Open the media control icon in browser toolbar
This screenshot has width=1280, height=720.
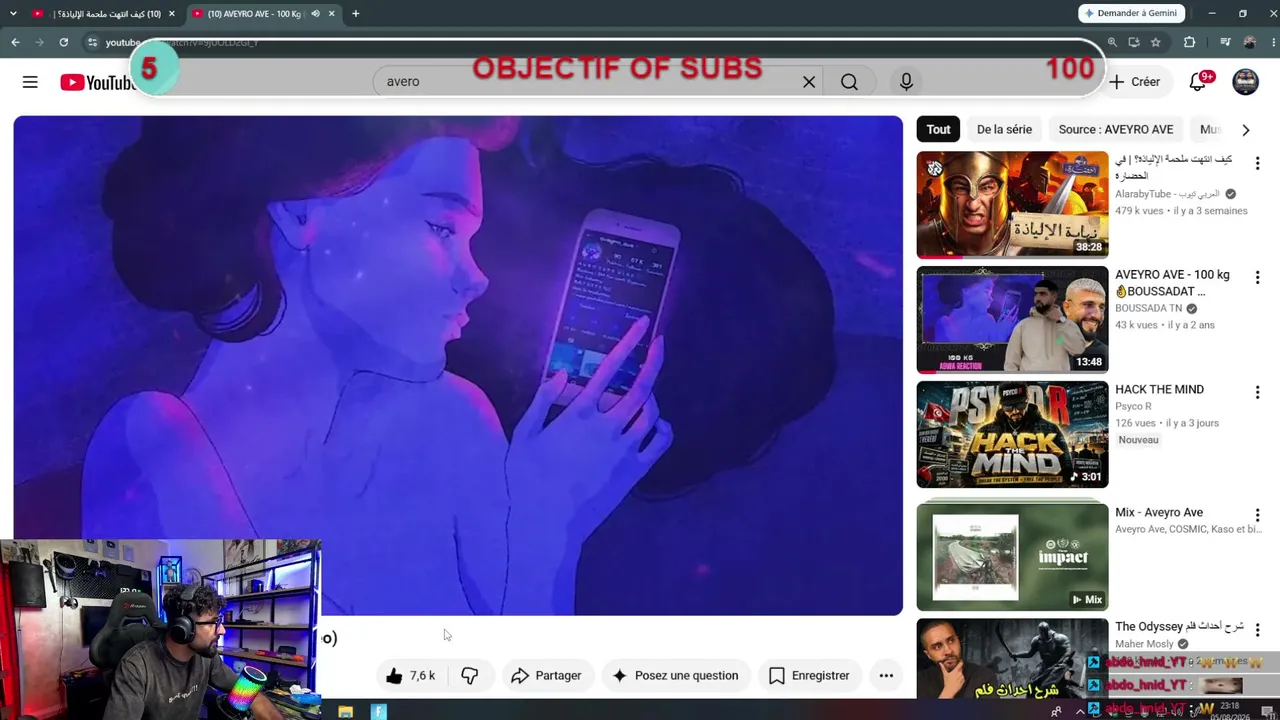1225,42
